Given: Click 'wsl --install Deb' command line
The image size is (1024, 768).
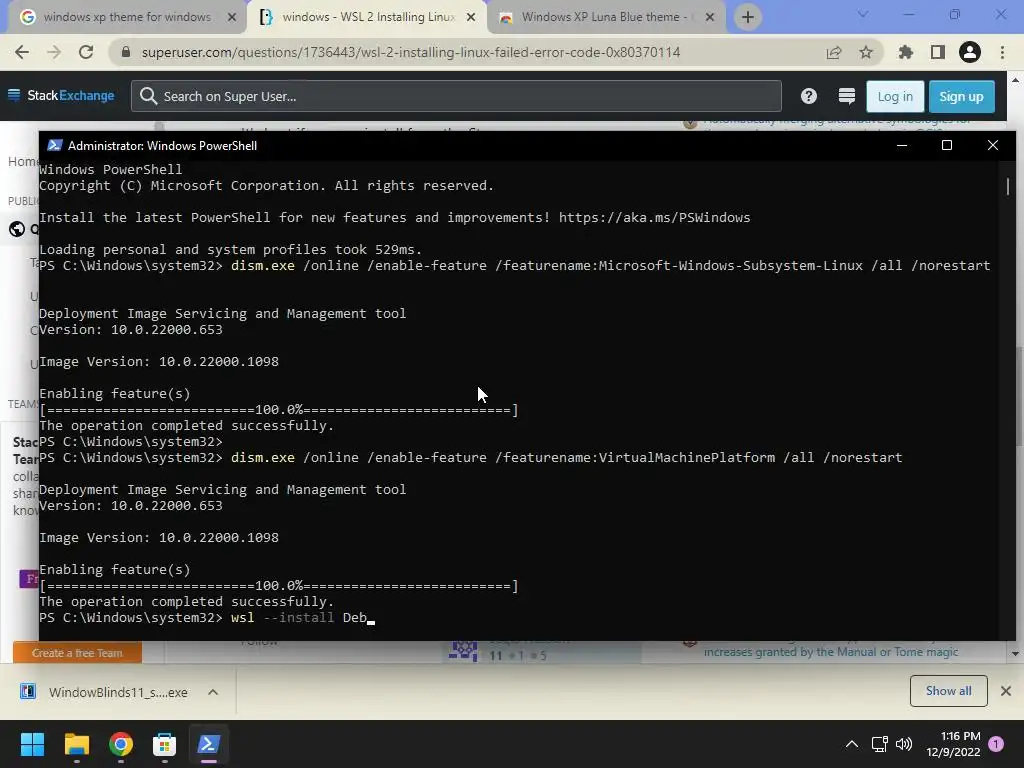Looking at the screenshot, I should pos(298,618).
